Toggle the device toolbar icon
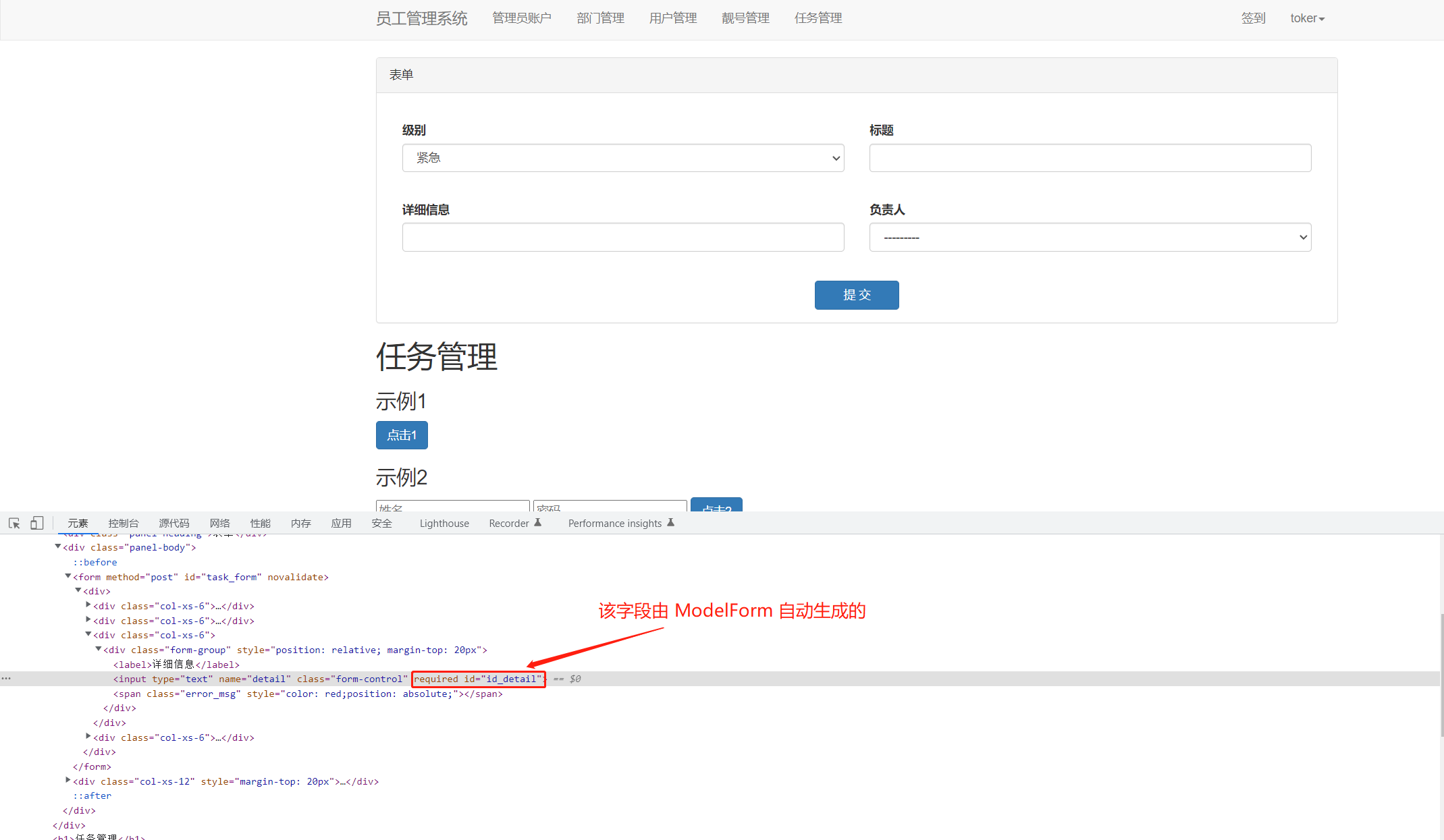This screenshot has width=1444, height=840. [x=37, y=523]
